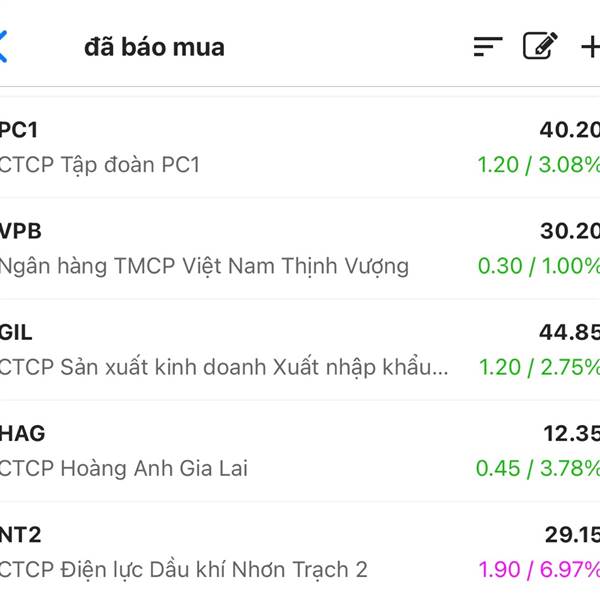The height and width of the screenshot is (600, 600).
Task: Tap VPB change 0.30 / 1.00%
Action: tap(539, 266)
